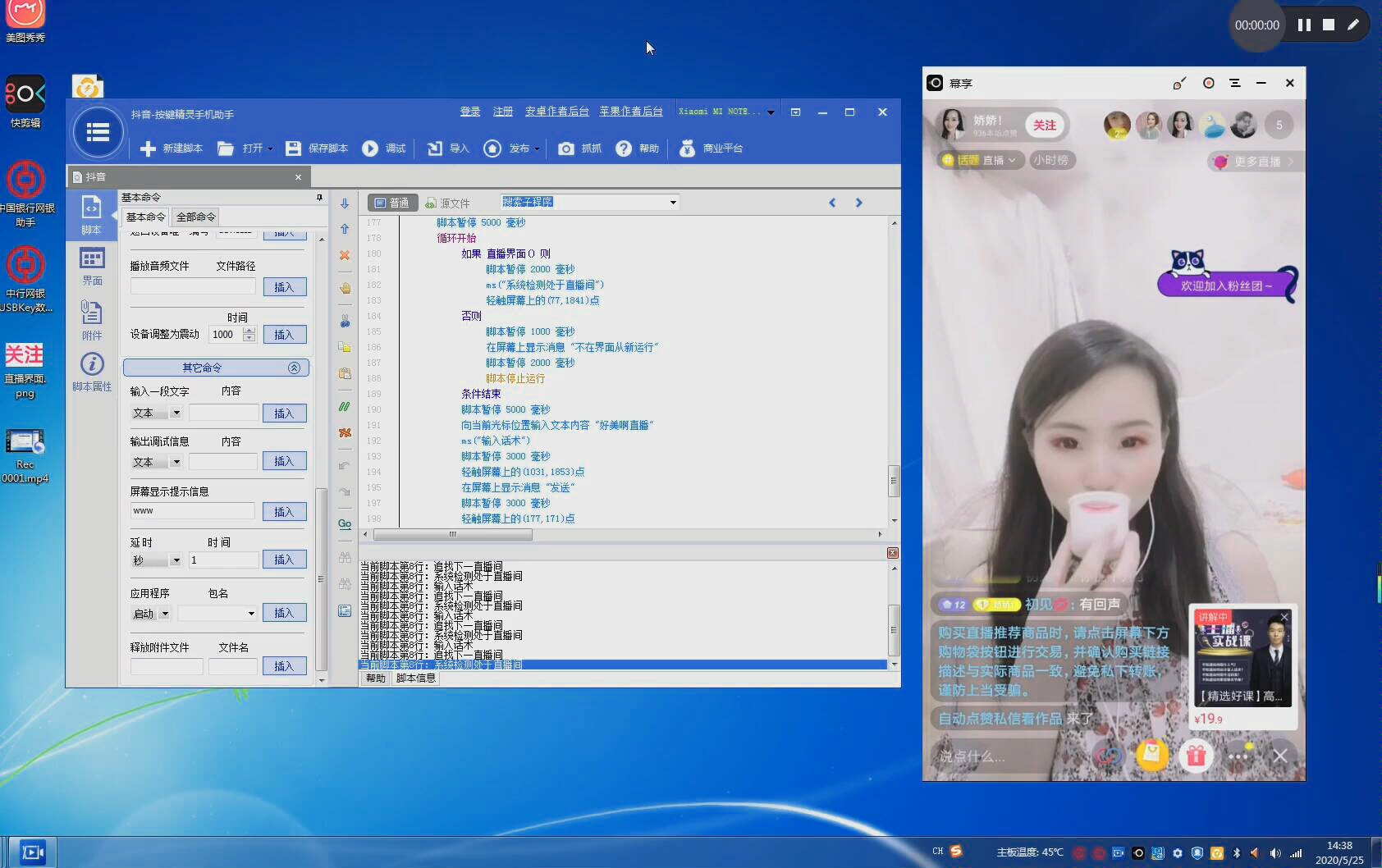This screenshot has width=1382, height=868.
Task: Click shopping bag icon in livestream
Action: click(x=1152, y=755)
